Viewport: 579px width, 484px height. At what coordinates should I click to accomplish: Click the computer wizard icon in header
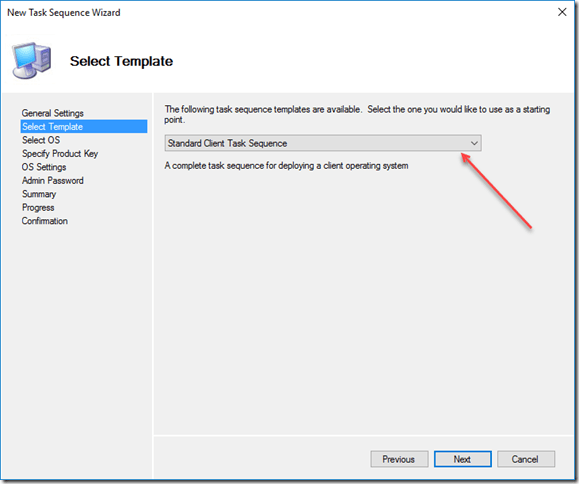point(31,60)
